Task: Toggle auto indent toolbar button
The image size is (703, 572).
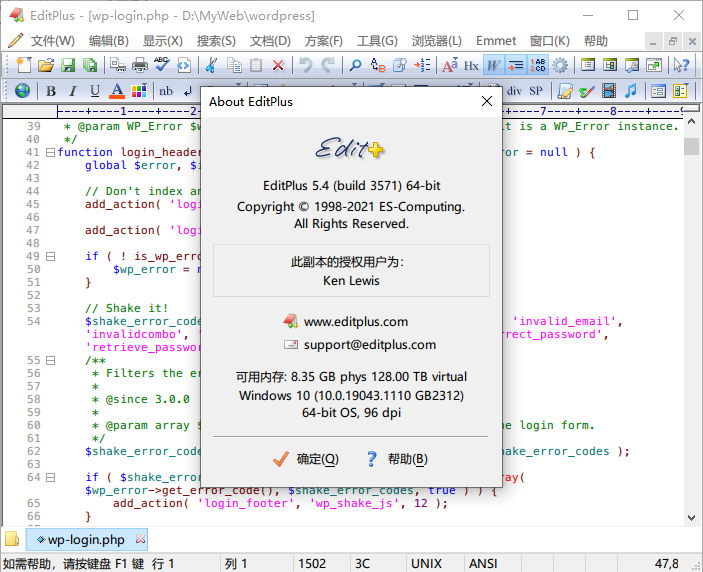Action: tap(516, 65)
